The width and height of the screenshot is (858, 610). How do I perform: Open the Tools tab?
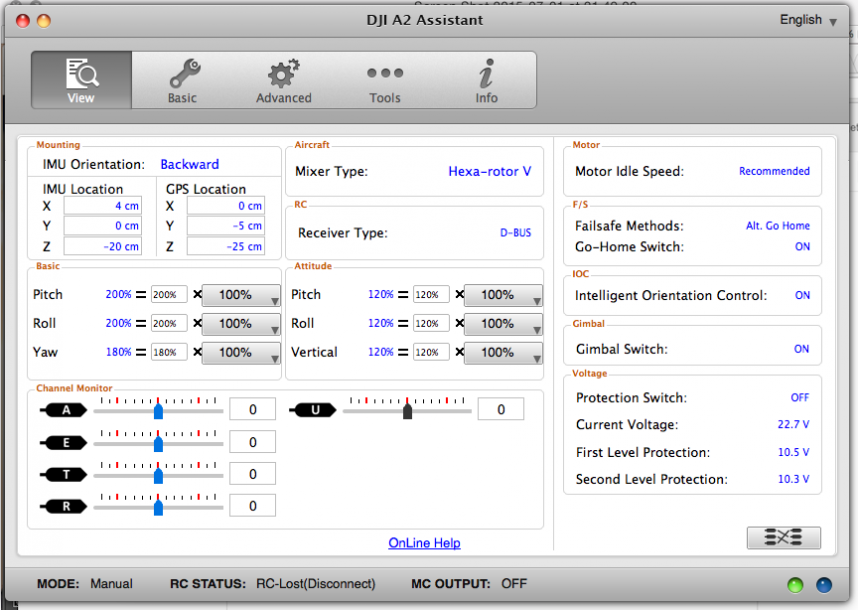click(385, 80)
